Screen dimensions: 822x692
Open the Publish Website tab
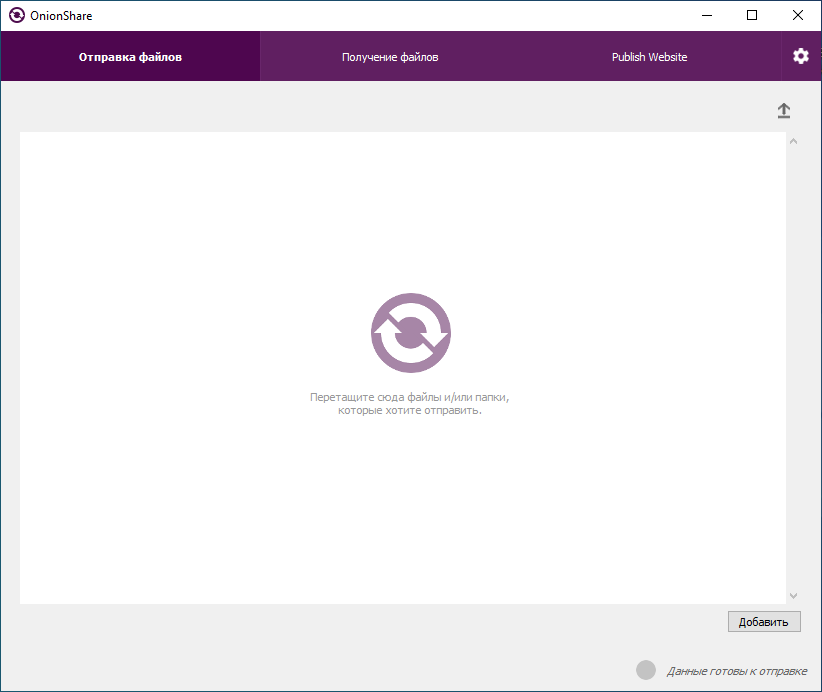click(x=650, y=57)
